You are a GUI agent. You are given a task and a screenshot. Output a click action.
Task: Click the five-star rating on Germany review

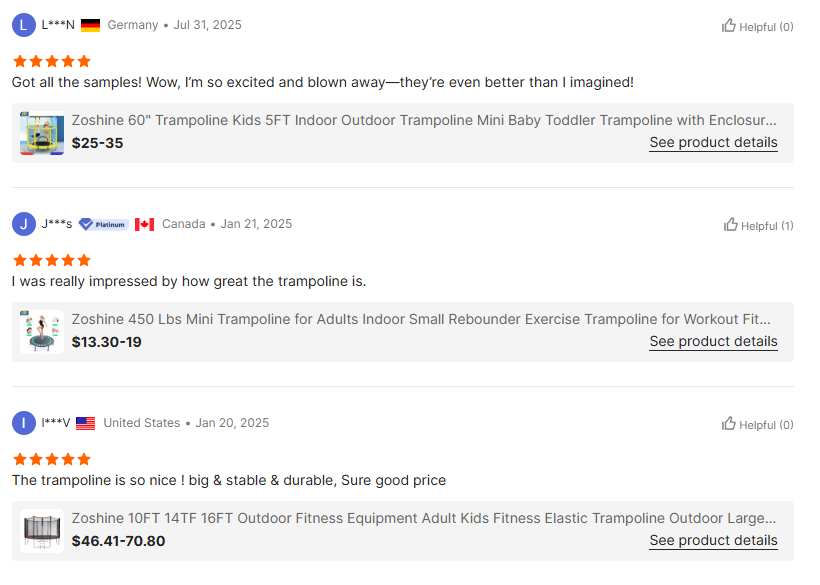(x=51, y=61)
